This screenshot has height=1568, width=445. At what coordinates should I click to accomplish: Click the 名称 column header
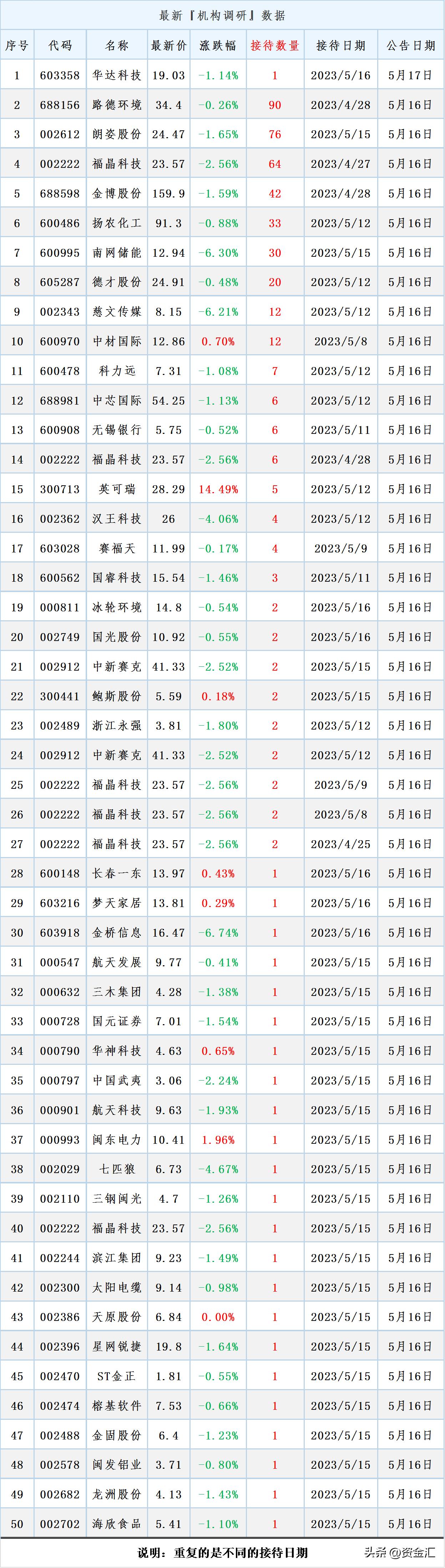pyautogui.click(x=117, y=45)
